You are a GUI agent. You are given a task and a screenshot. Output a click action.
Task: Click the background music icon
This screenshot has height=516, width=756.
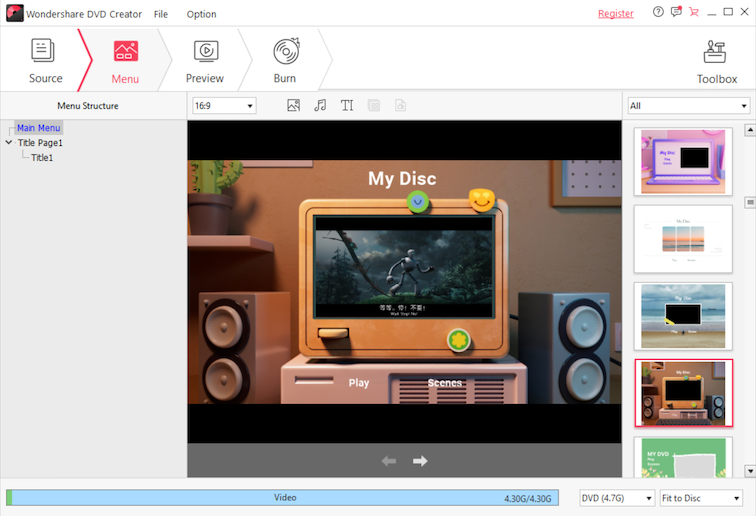pyautogui.click(x=320, y=105)
